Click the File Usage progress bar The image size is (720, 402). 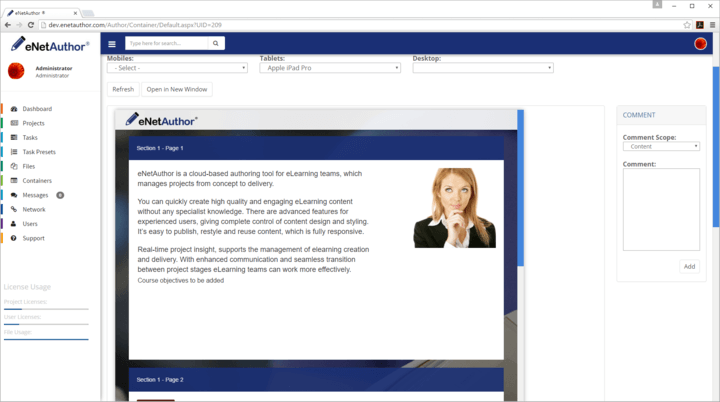click(x=46, y=340)
